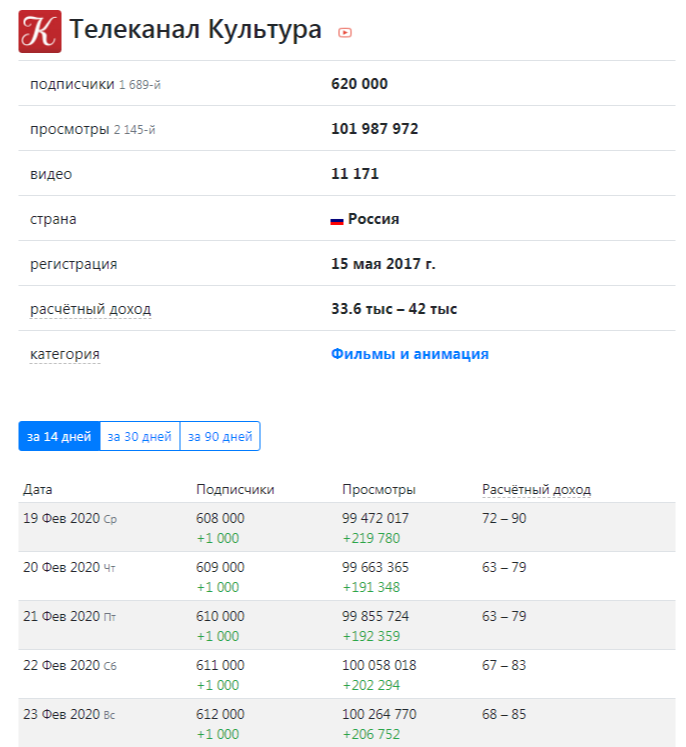Click the 'расчётный доход' label in the info list
The image size is (686, 747).
pyautogui.click(x=91, y=309)
